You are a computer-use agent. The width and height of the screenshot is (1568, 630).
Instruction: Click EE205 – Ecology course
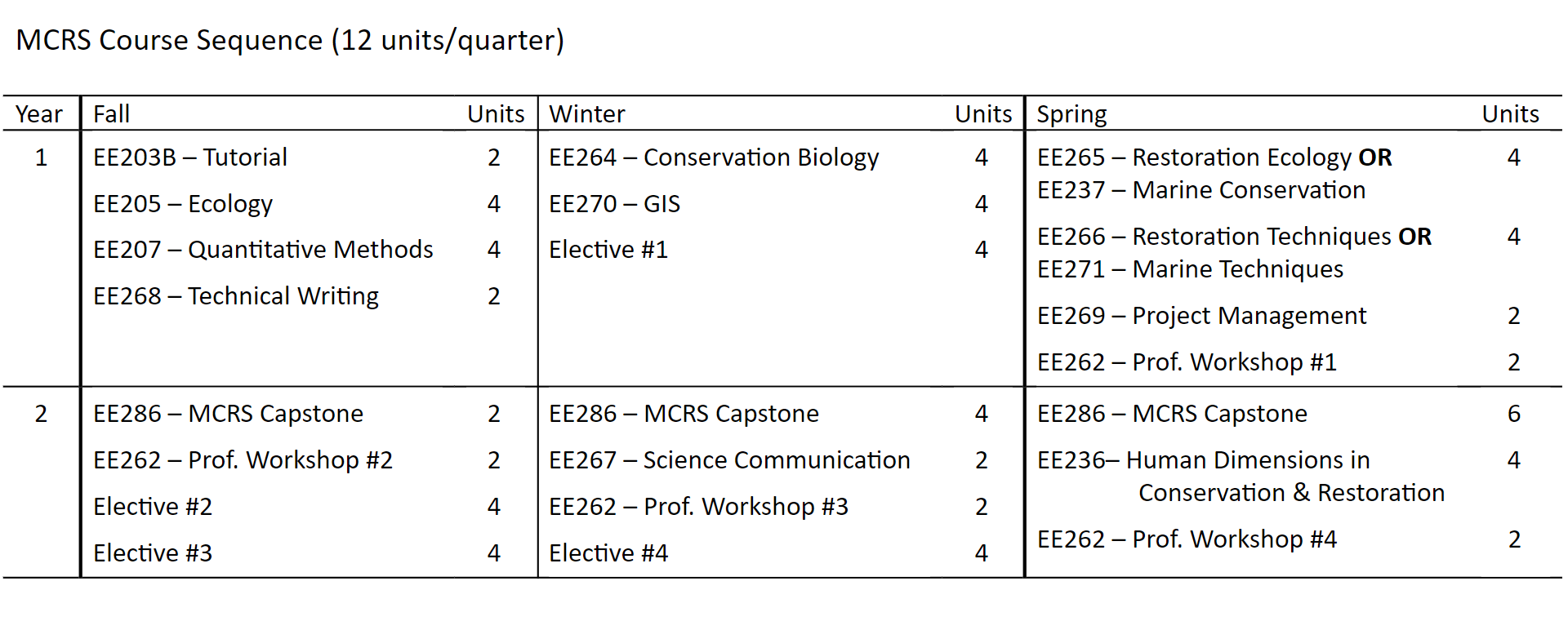click(183, 204)
